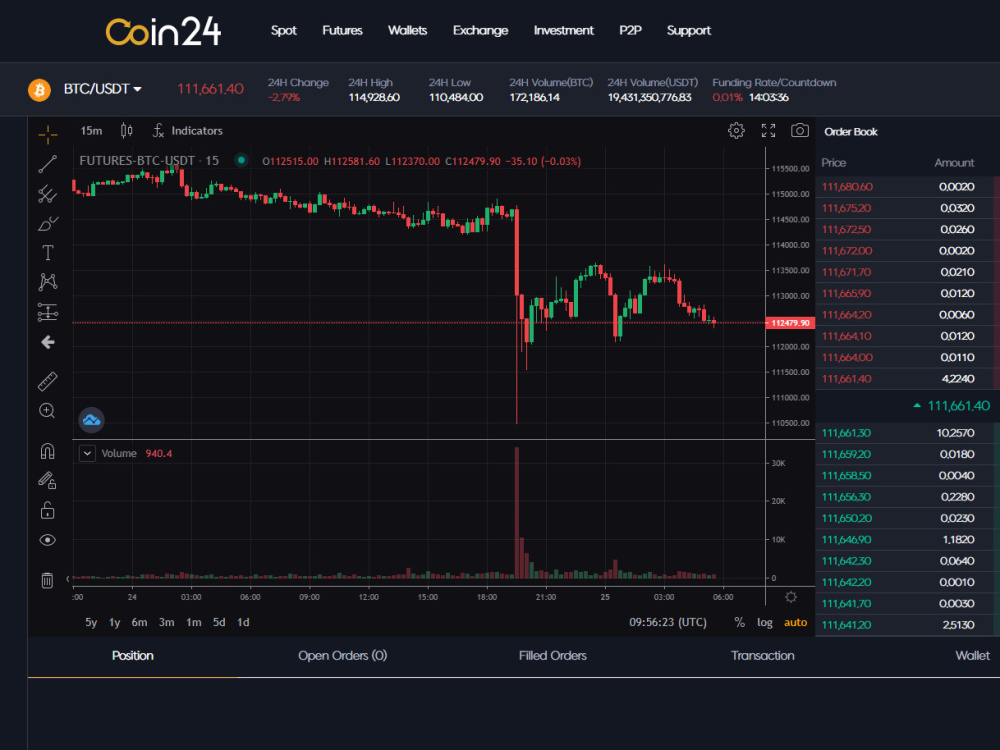Open chart settings gear icon

[737, 131]
